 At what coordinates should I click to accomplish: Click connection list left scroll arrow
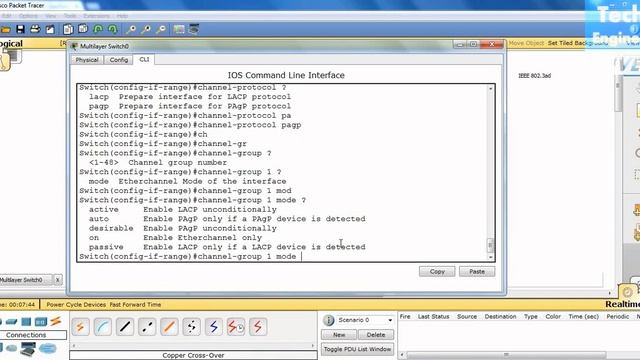74,346
